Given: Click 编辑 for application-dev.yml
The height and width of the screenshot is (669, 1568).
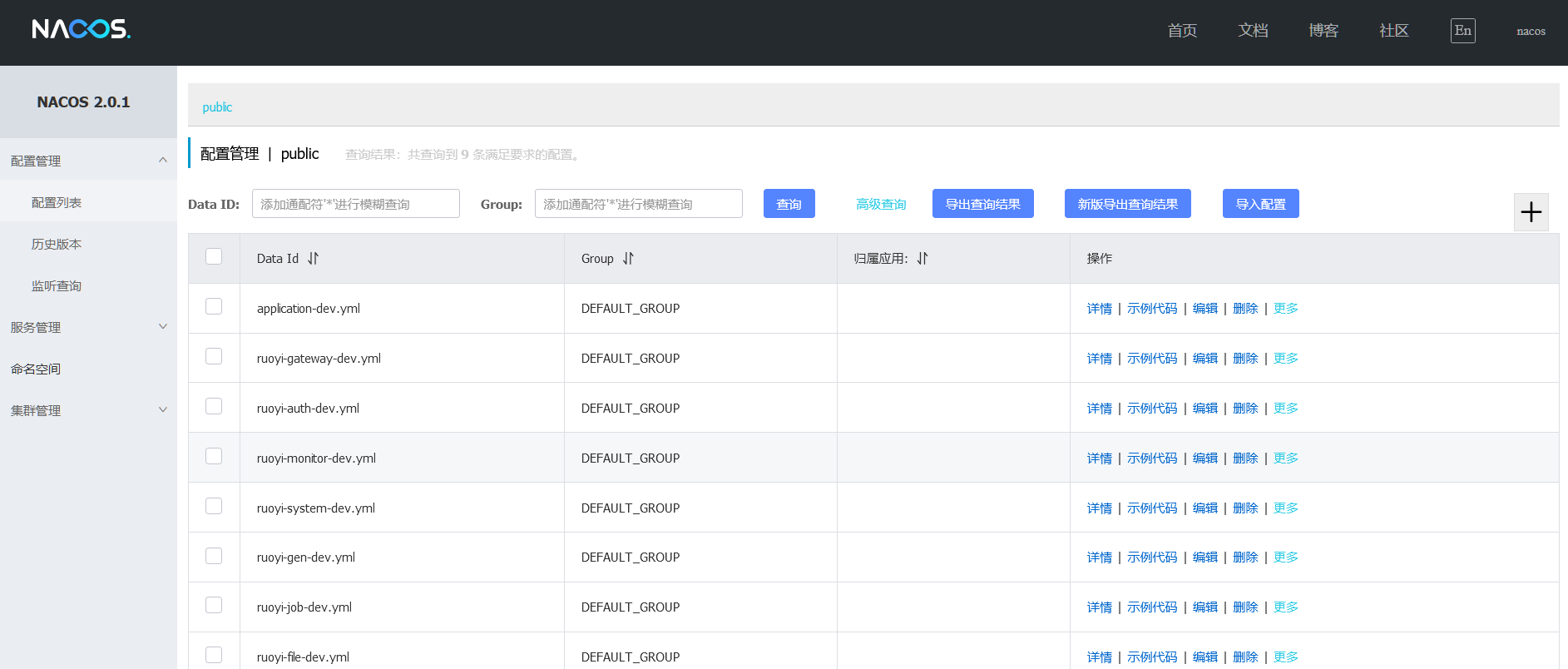Looking at the screenshot, I should 1205,309.
